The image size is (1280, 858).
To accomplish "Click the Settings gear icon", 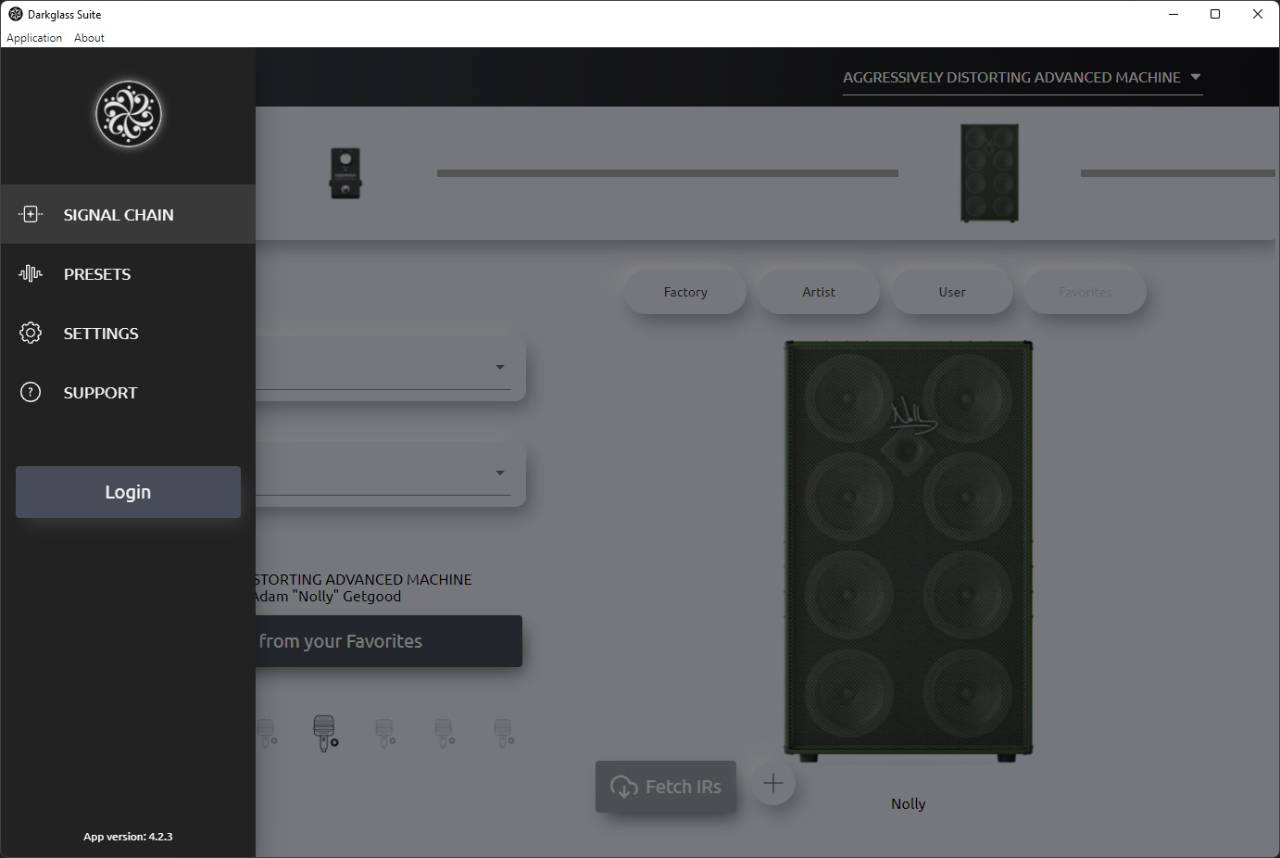I will click(x=31, y=333).
